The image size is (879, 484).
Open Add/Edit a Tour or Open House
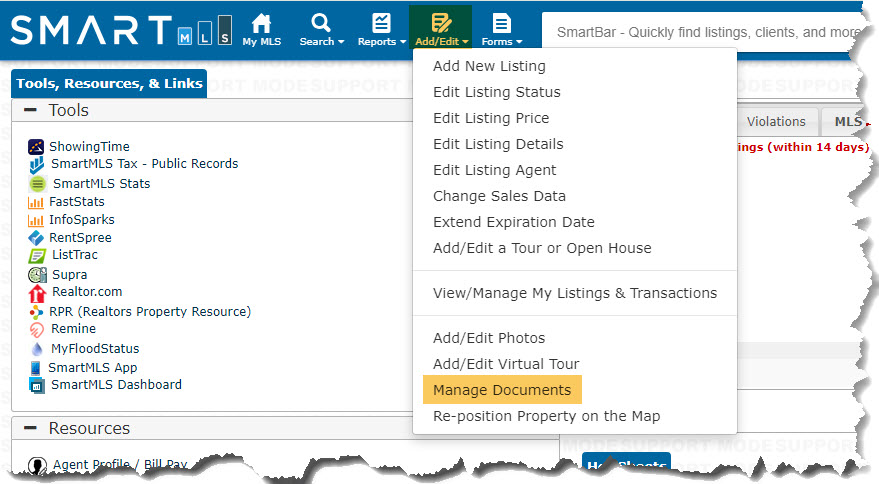point(542,248)
